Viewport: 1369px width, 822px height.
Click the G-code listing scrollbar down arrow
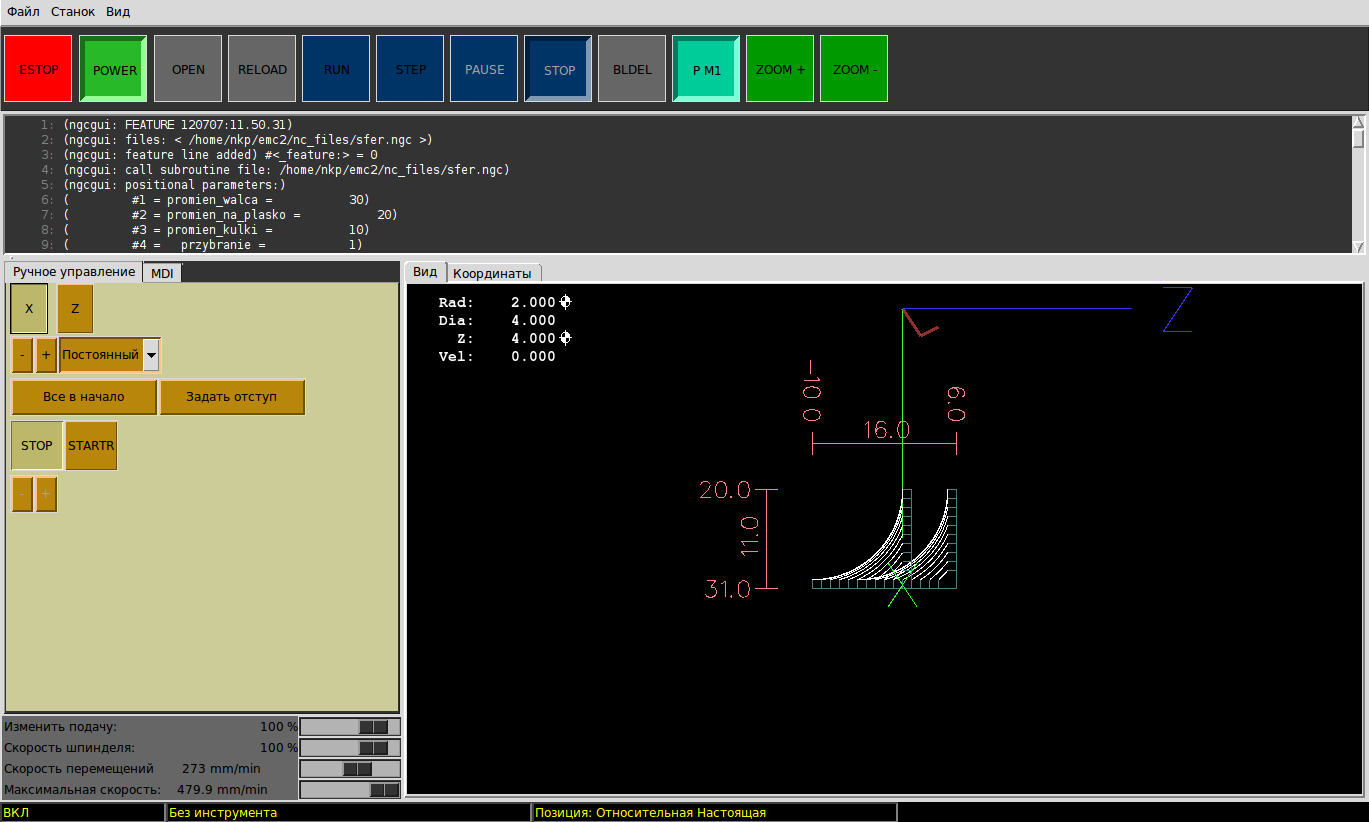(1358, 247)
